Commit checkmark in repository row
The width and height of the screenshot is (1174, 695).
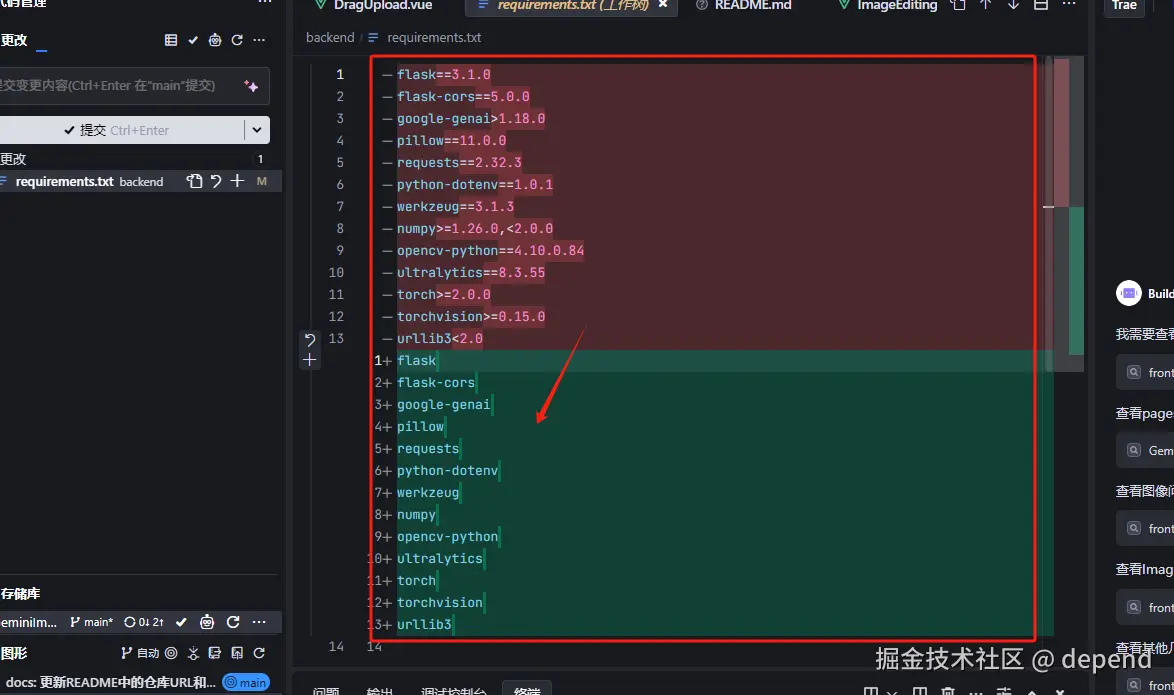[181, 622]
